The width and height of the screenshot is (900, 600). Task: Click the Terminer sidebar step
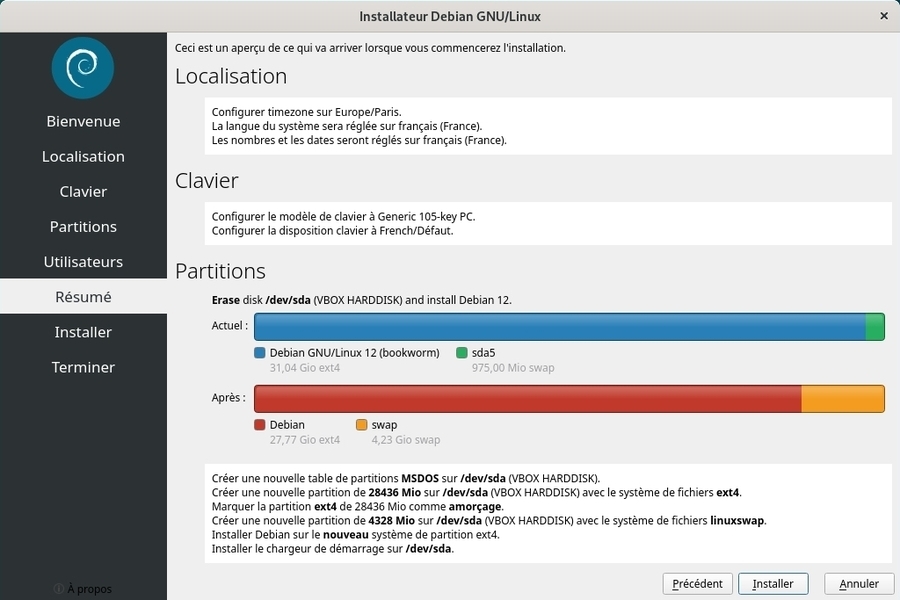tap(83, 367)
